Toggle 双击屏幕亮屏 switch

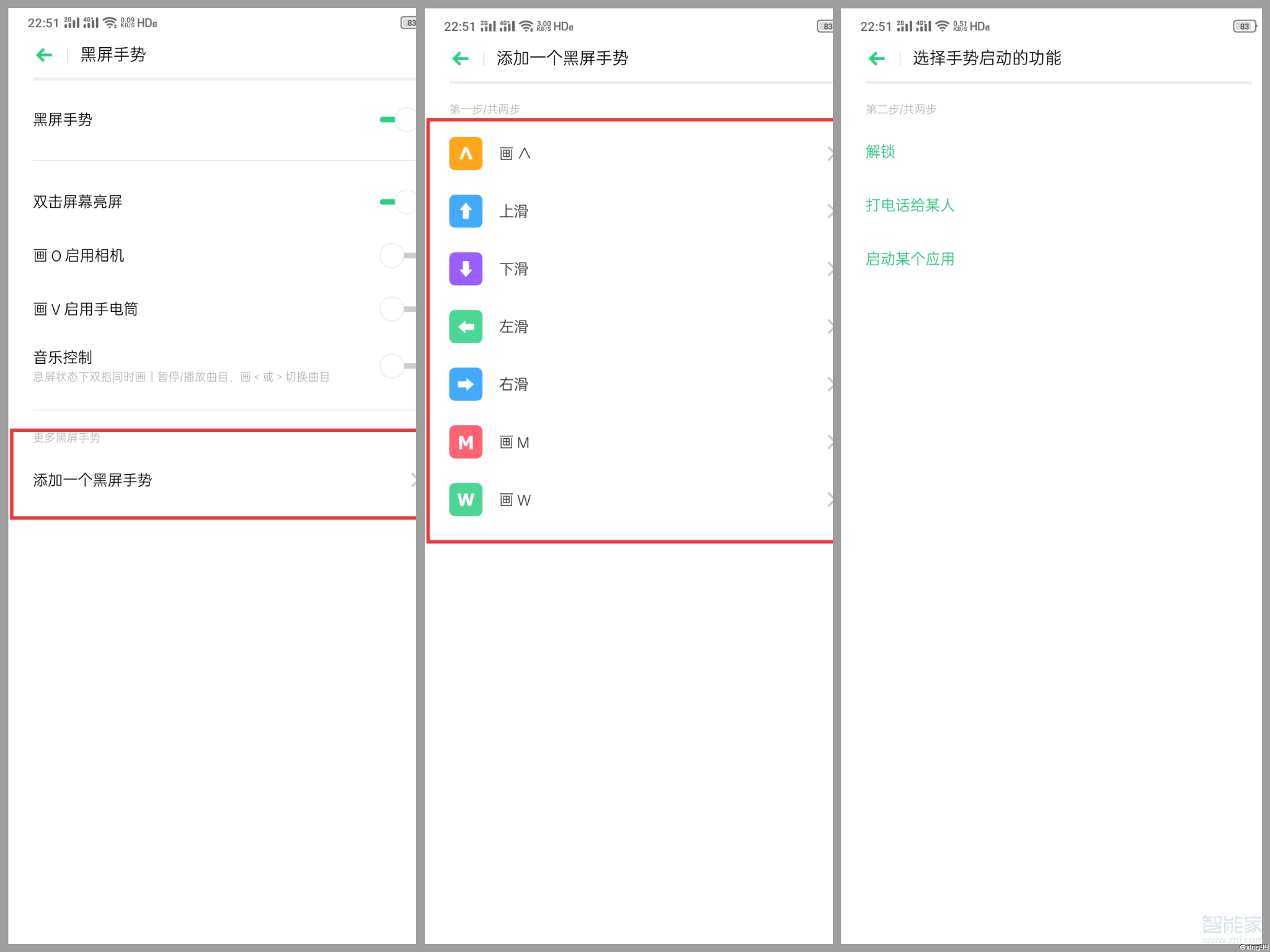(397, 202)
